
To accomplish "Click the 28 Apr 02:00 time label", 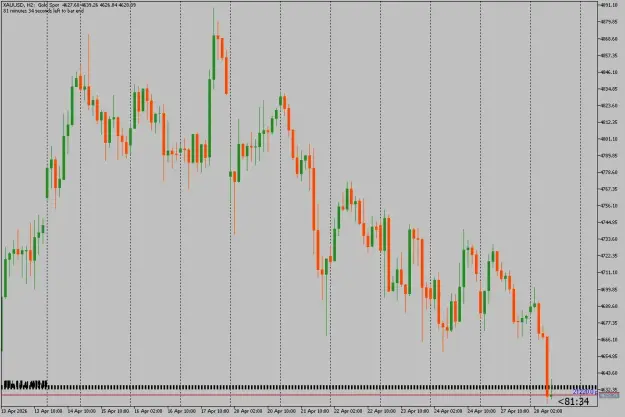I will pyautogui.click(x=548, y=411).
